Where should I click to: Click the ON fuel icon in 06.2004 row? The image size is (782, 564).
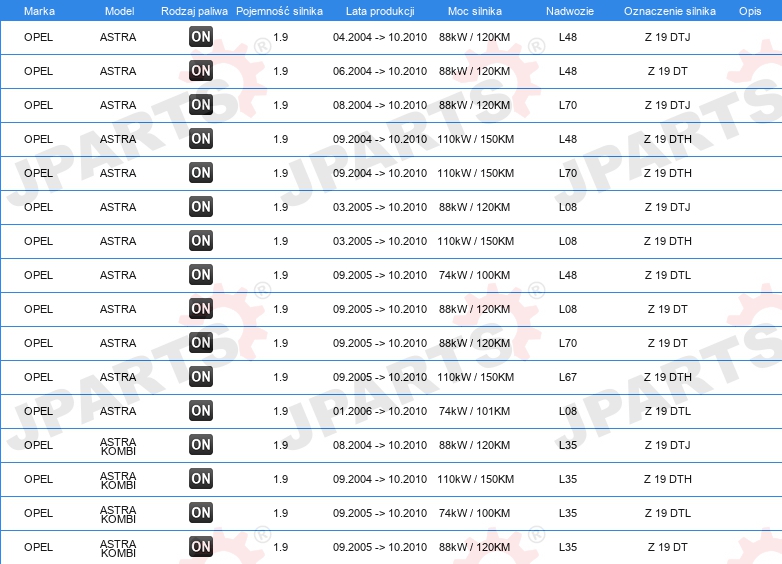[x=201, y=71]
